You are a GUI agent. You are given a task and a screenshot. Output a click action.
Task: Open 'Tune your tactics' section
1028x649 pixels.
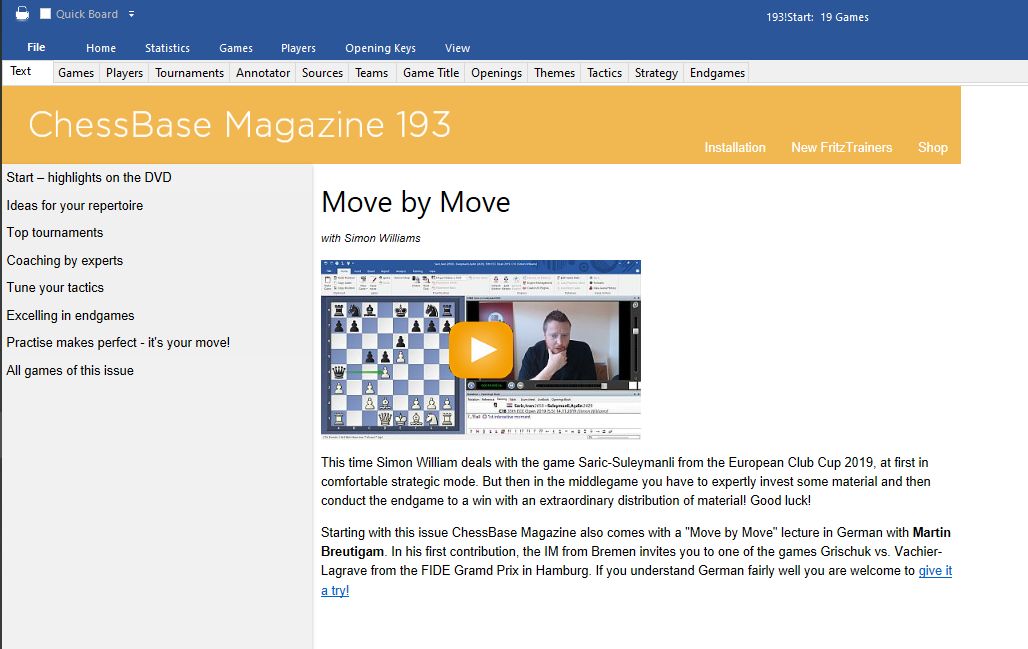tap(55, 288)
